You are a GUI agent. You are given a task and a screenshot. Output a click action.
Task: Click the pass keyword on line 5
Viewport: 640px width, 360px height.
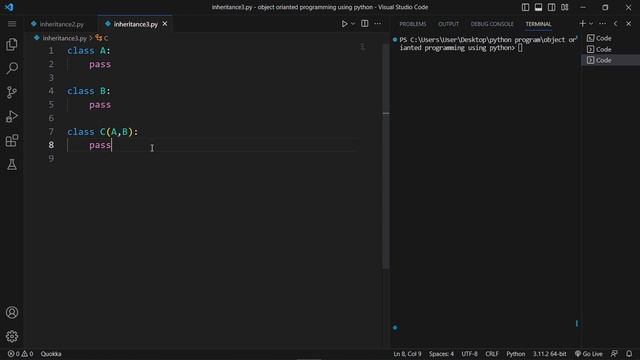click(100, 105)
